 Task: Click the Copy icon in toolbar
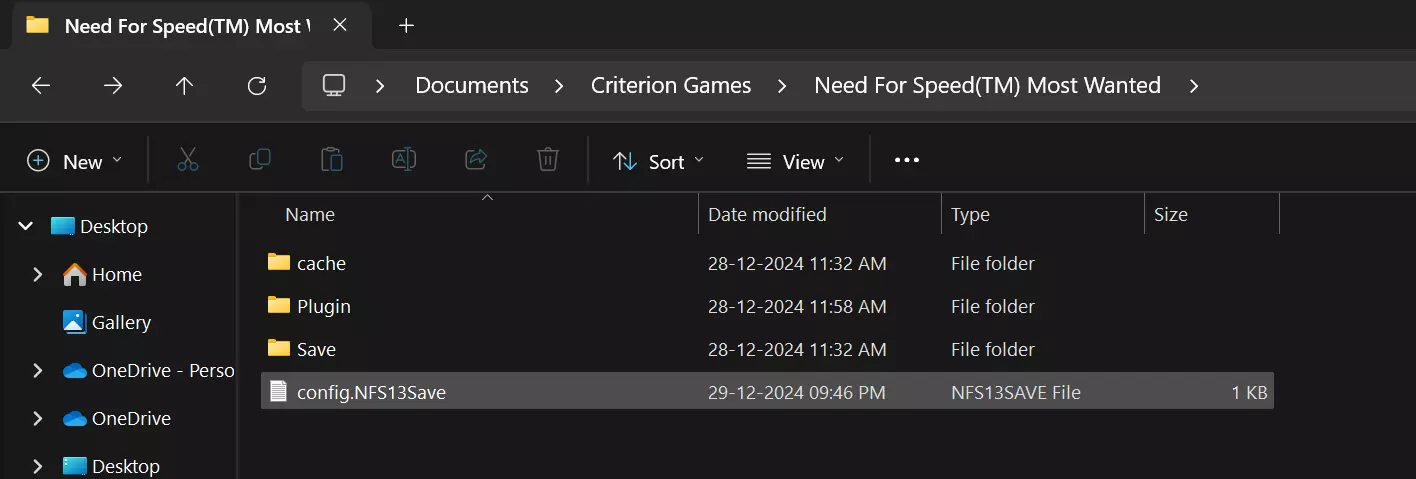coord(260,160)
